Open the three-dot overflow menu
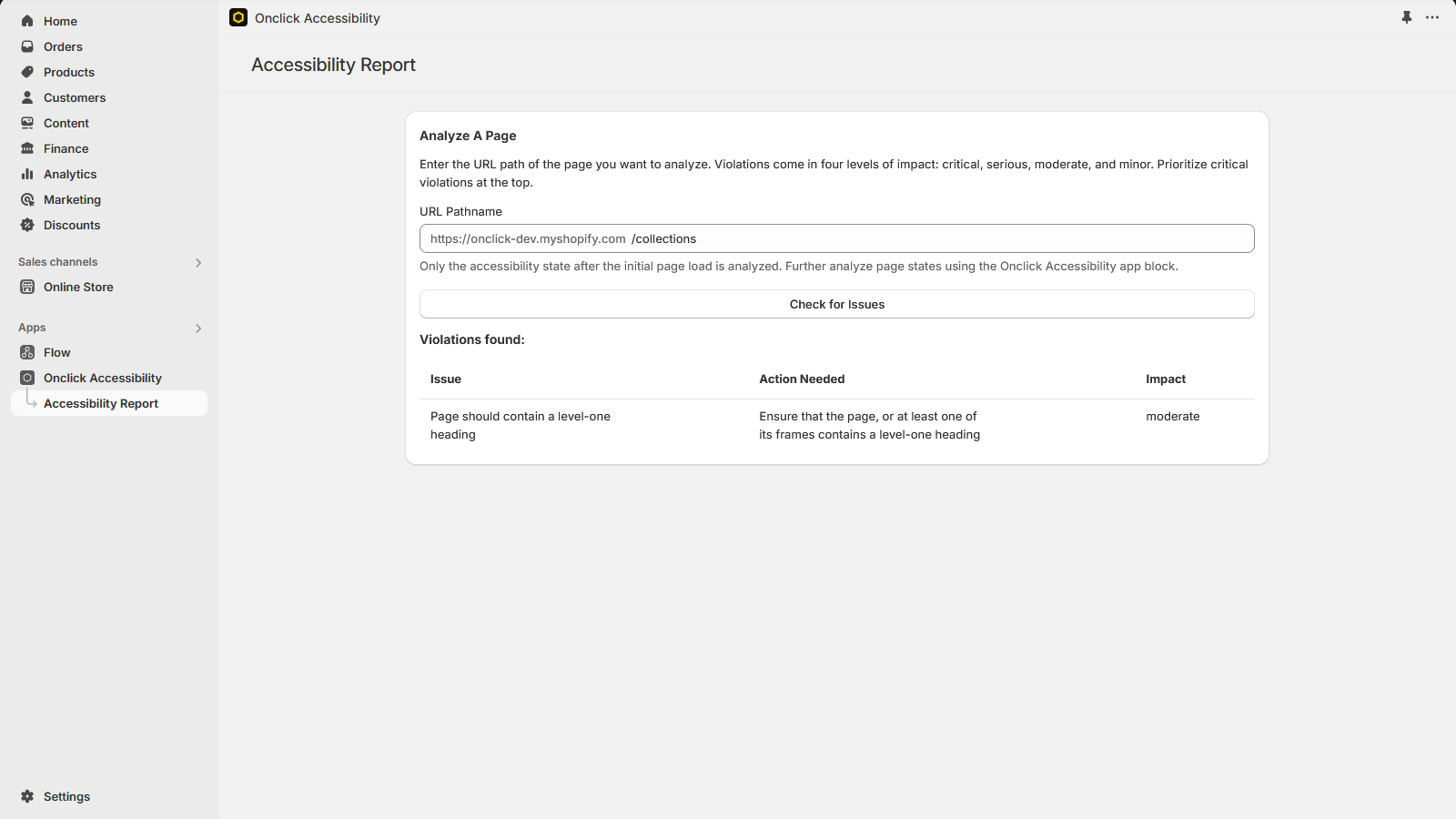 coord(1433,17)
